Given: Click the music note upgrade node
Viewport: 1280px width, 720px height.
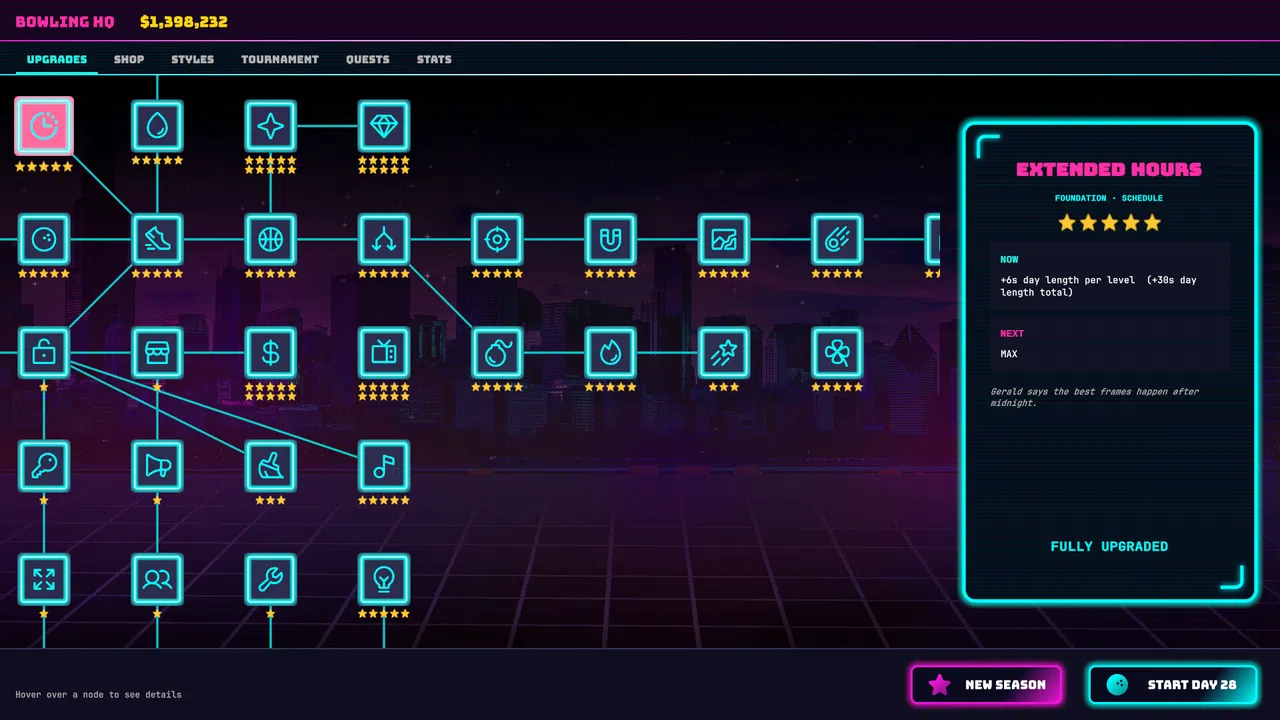Looking at the screenshot, I should tap(384, 466).
